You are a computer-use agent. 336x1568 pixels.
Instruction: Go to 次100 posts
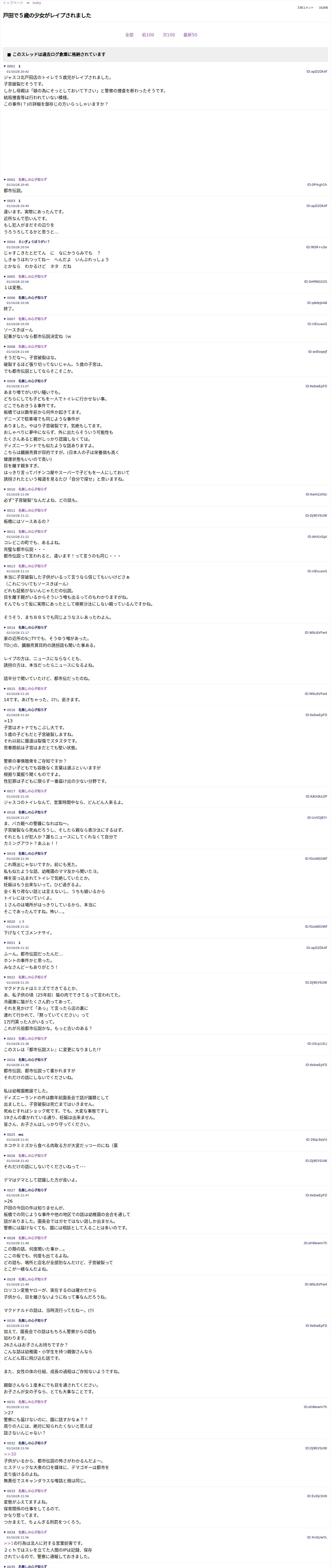pyautogui.click(x=169, y=35)
